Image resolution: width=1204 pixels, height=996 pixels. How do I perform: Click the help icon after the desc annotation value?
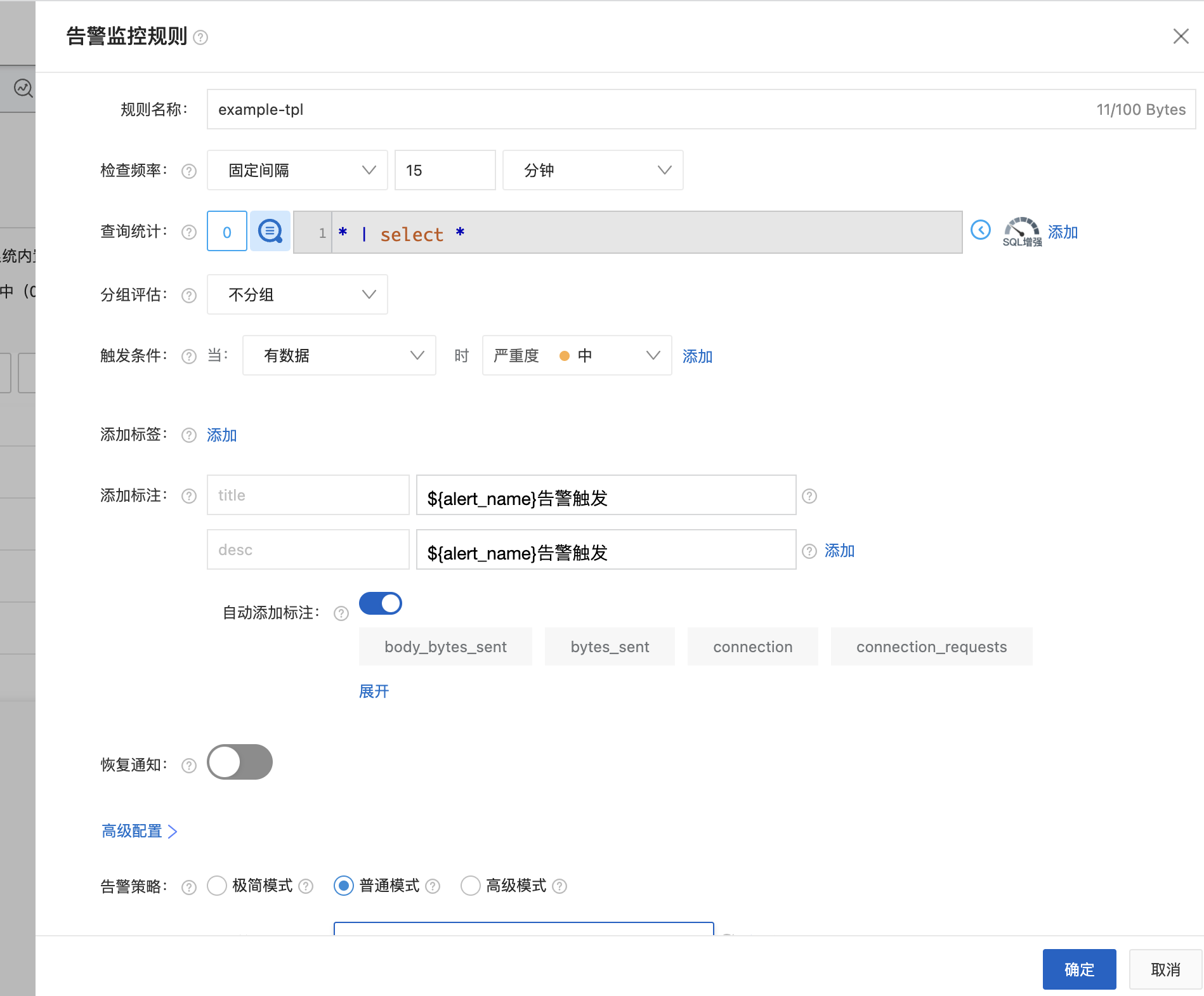click(809, 551)
